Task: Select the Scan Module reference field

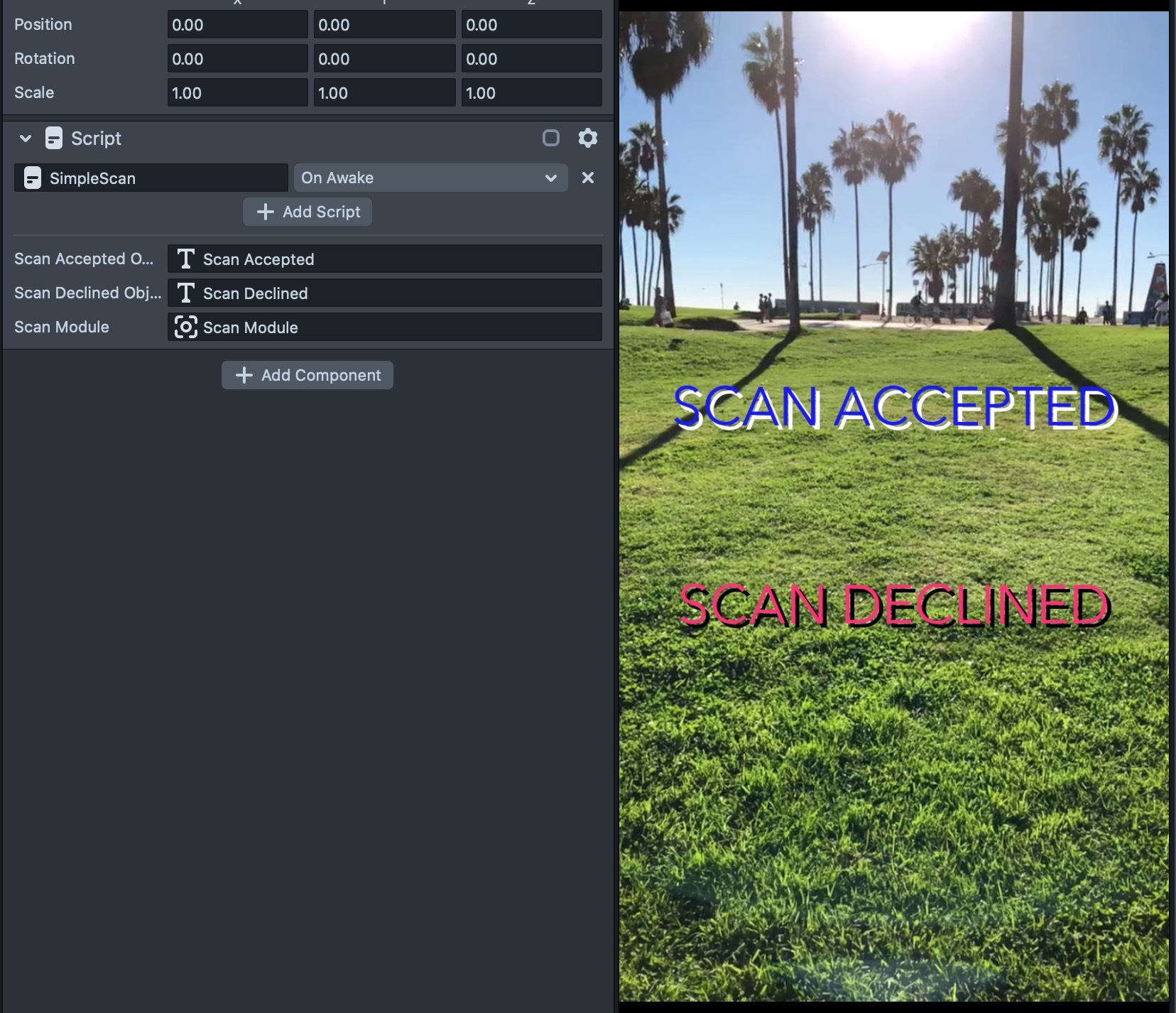Action: point(398,327)
